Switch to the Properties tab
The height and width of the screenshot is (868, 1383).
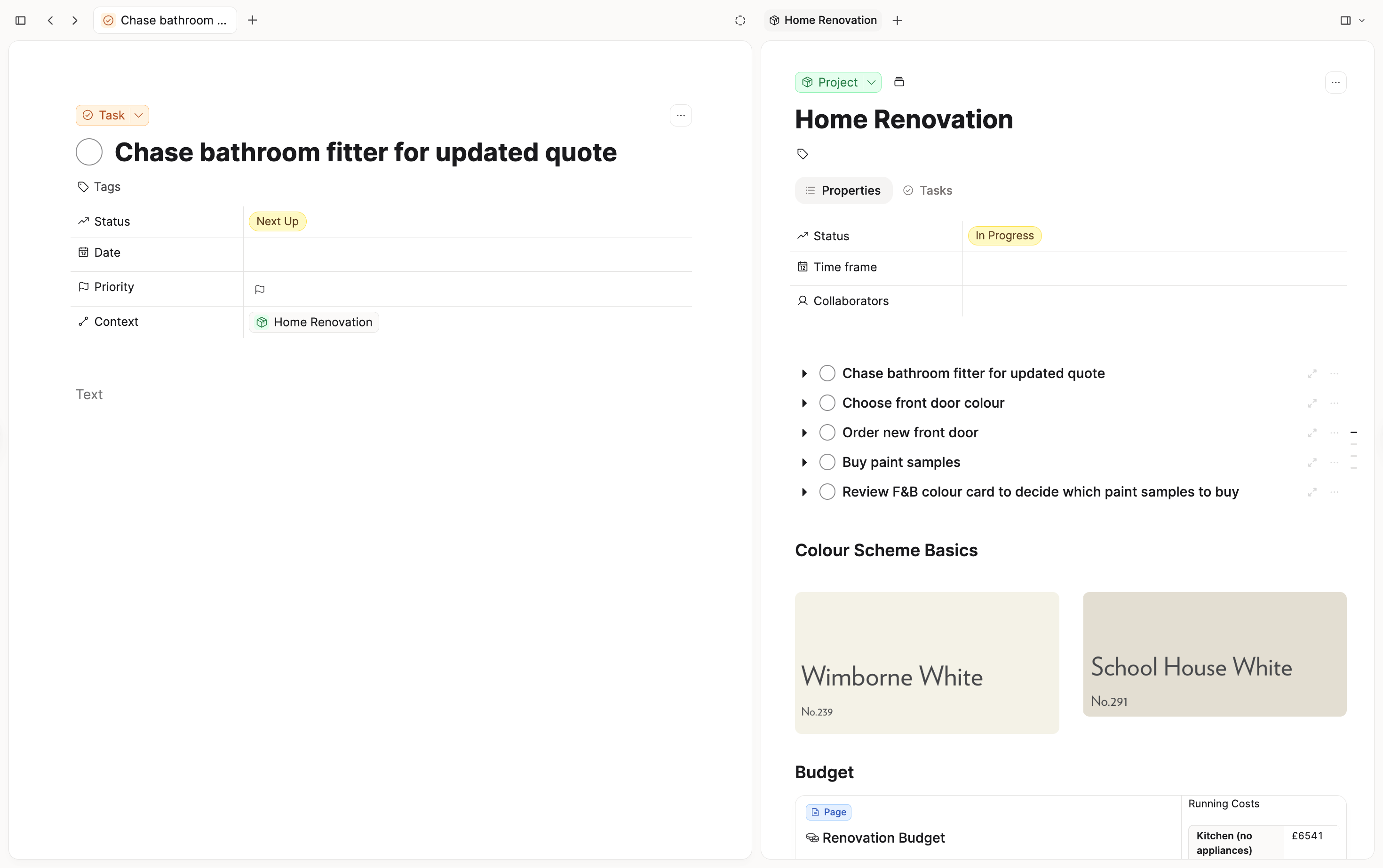pyautogui.click(x=843, y=190)
